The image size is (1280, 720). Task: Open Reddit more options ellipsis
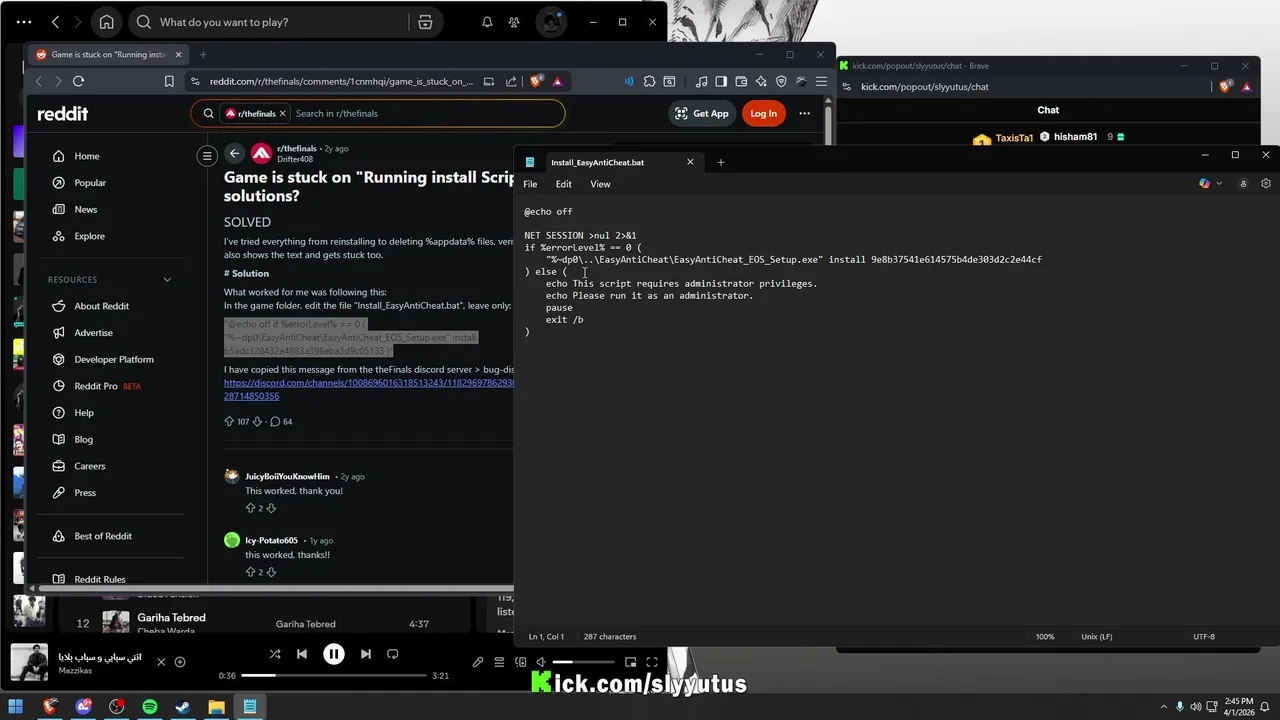[804, 113]
